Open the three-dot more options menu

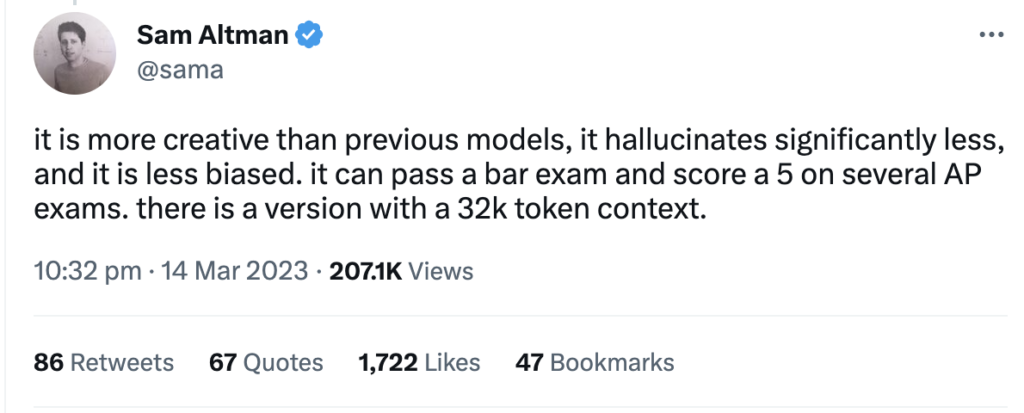coord(992,35)
